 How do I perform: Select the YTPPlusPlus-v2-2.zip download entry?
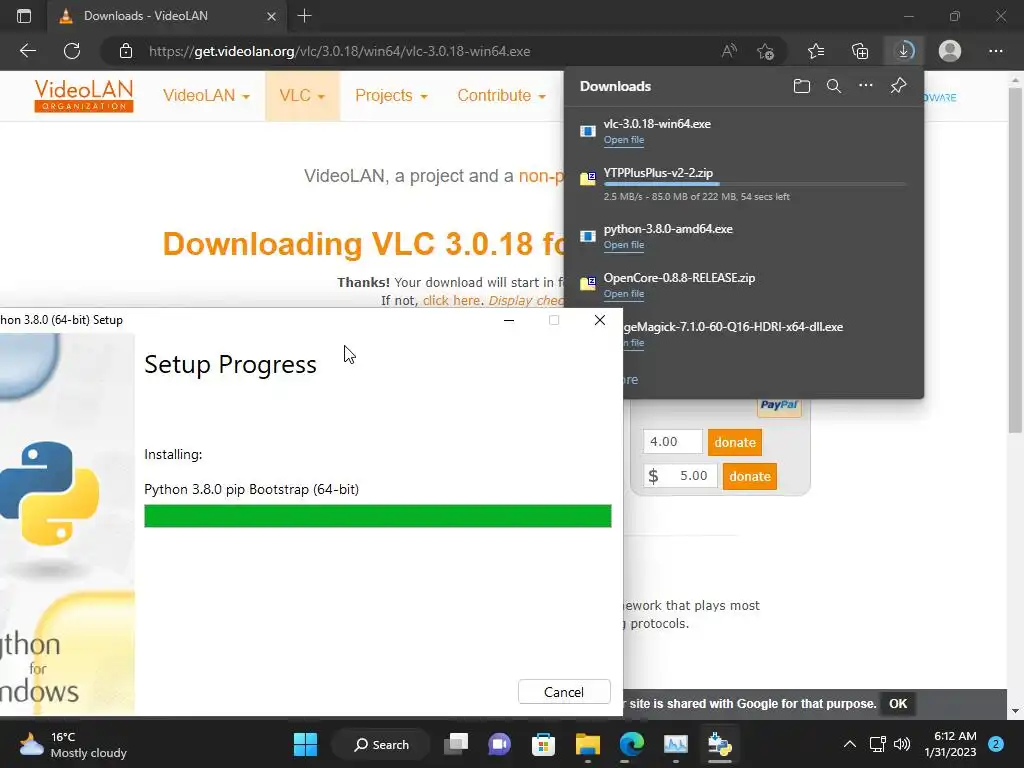tap(743, 184)
